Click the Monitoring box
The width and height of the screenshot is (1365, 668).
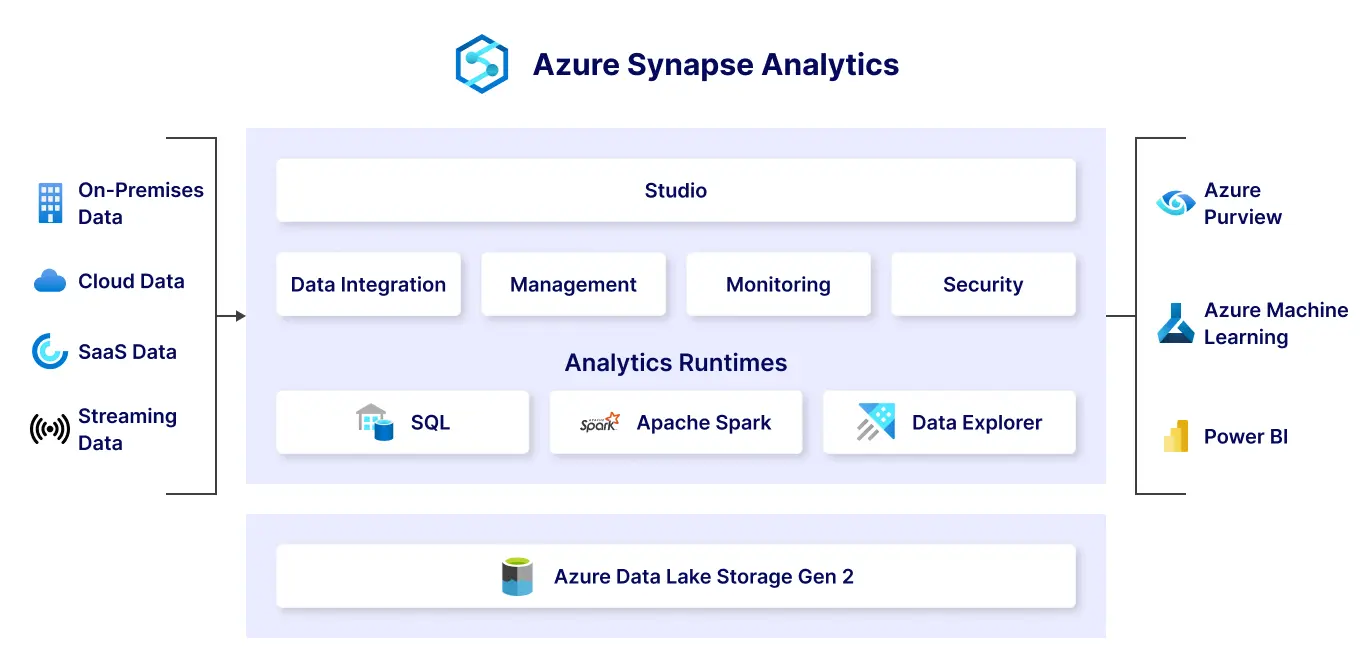click(x=778, y=284)
